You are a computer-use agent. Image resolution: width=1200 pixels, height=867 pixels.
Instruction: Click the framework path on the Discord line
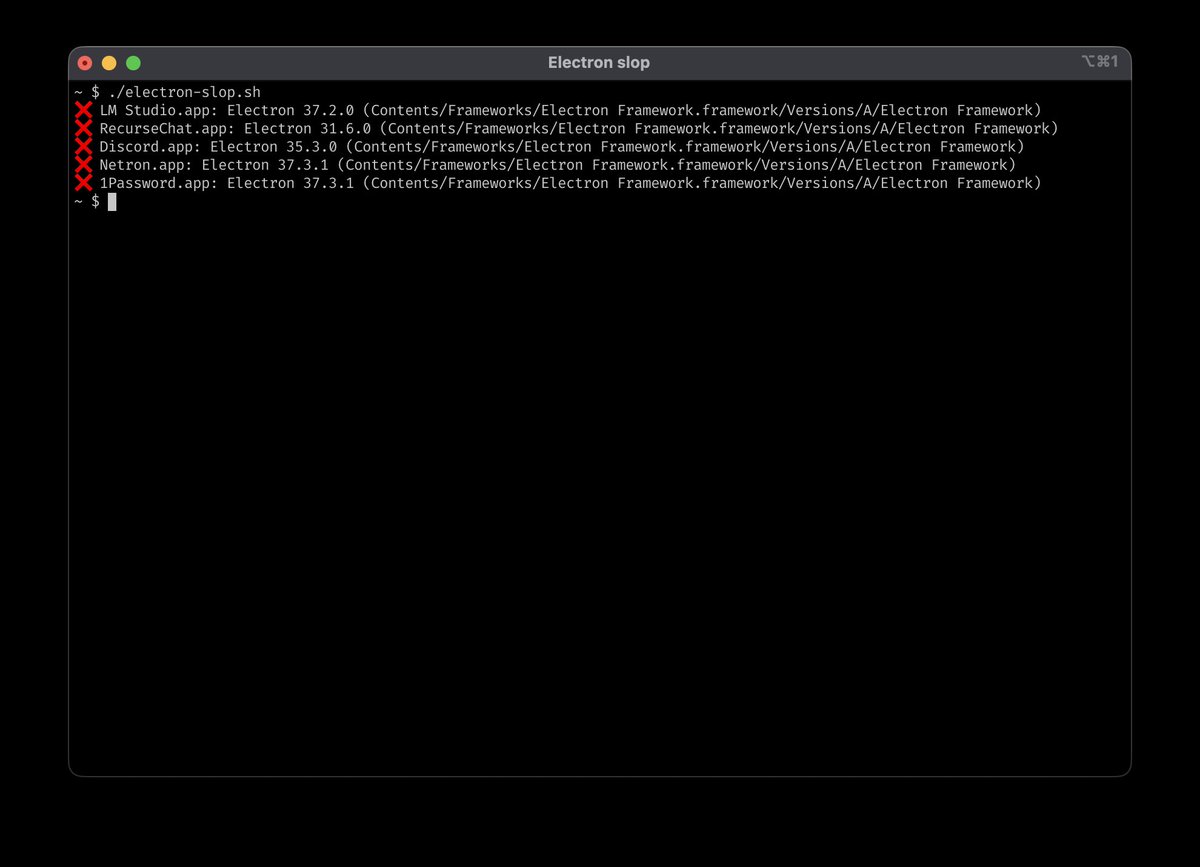684,147
